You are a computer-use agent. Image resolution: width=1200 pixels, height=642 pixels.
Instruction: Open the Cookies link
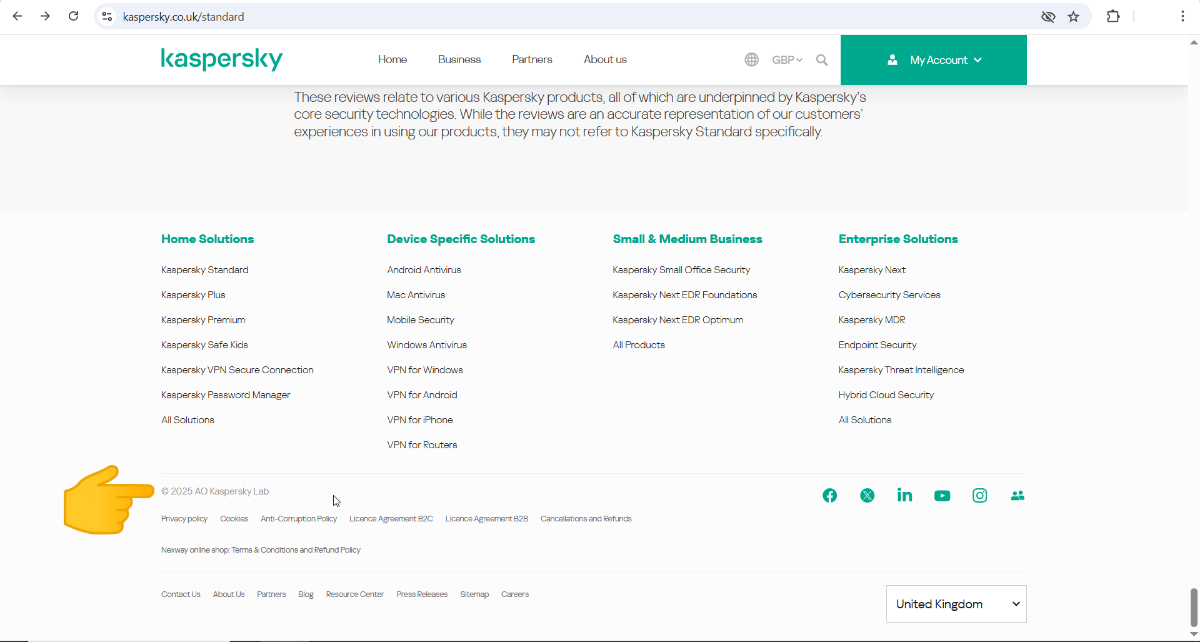pyautogui.click(x=234, y=519)
